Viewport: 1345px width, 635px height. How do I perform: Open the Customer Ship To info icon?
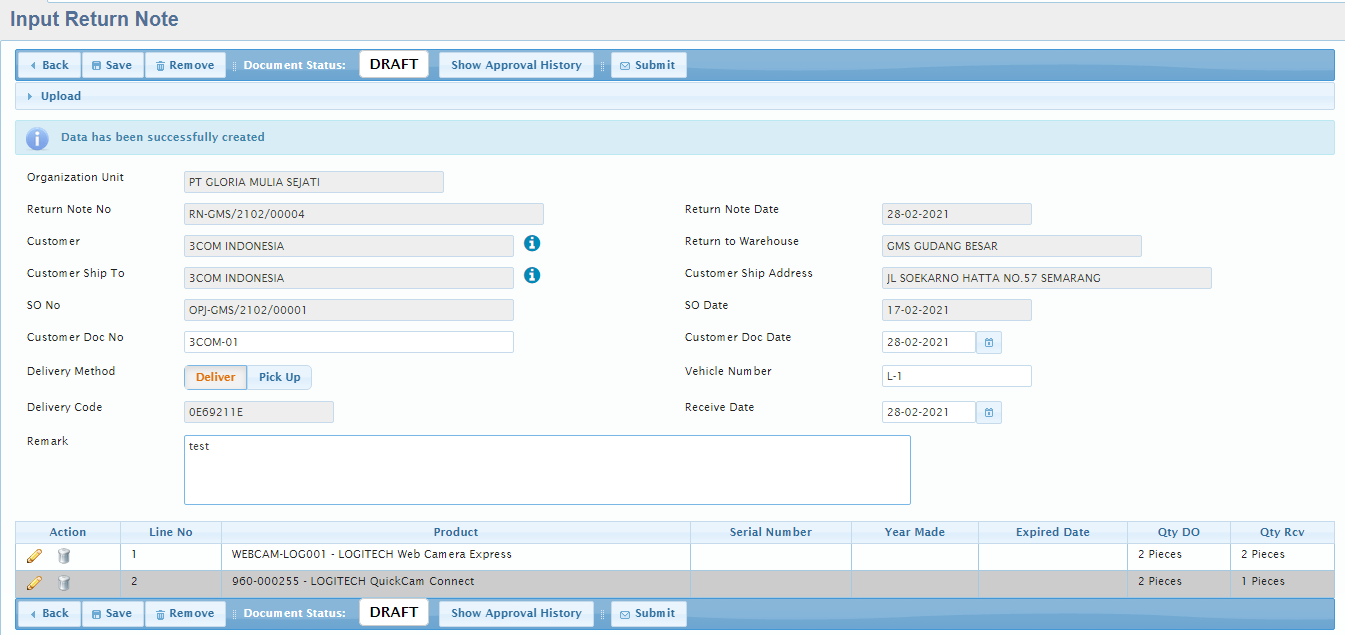[x=532, y=275]
